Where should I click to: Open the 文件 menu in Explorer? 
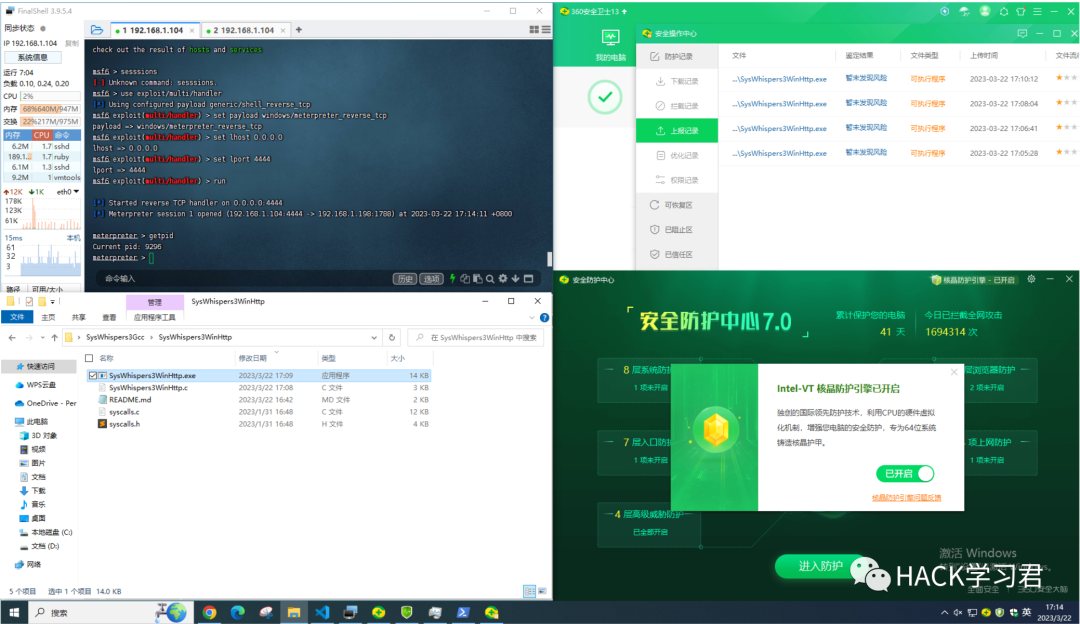click(17, 318)
